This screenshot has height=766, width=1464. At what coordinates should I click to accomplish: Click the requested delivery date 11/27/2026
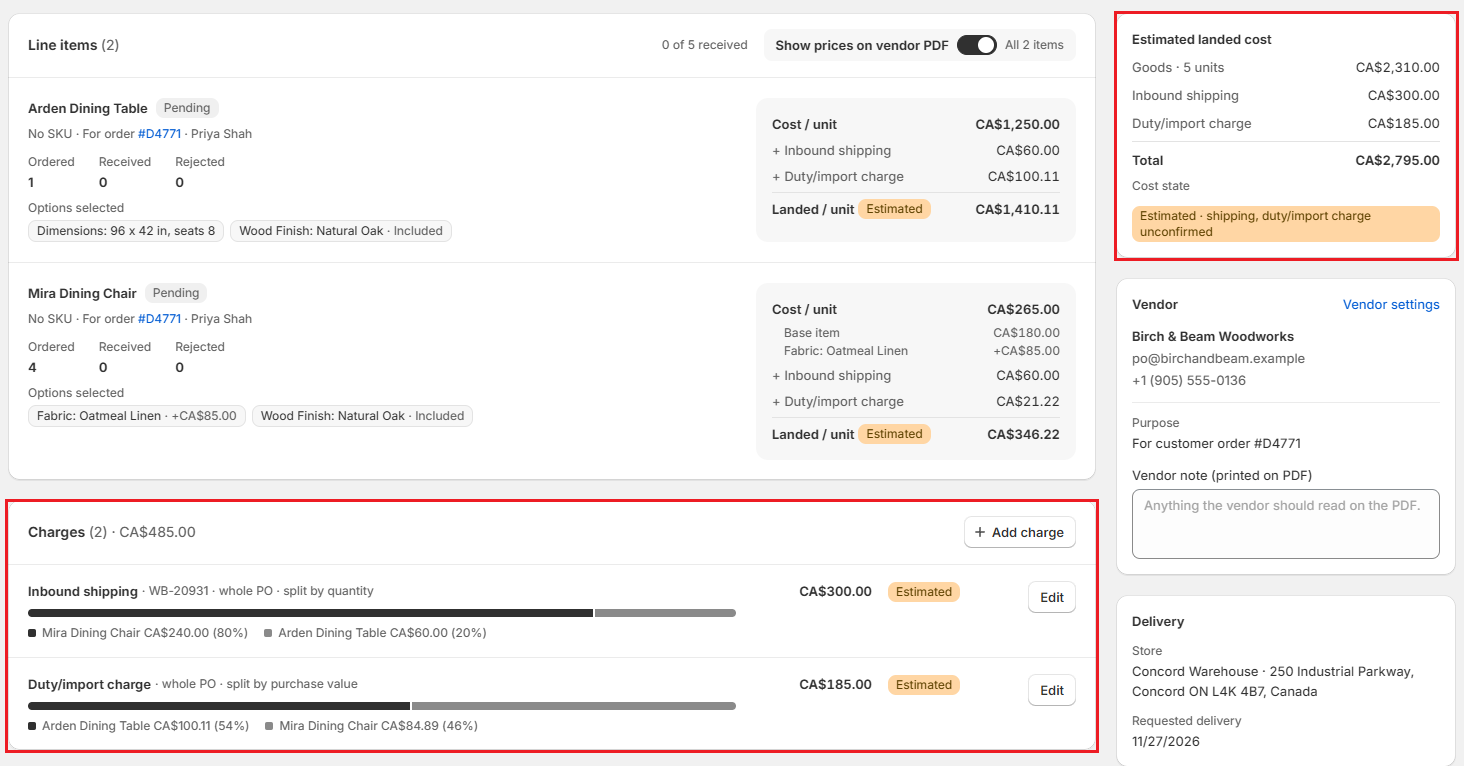pyautogui.click(x=1166, y=742)
